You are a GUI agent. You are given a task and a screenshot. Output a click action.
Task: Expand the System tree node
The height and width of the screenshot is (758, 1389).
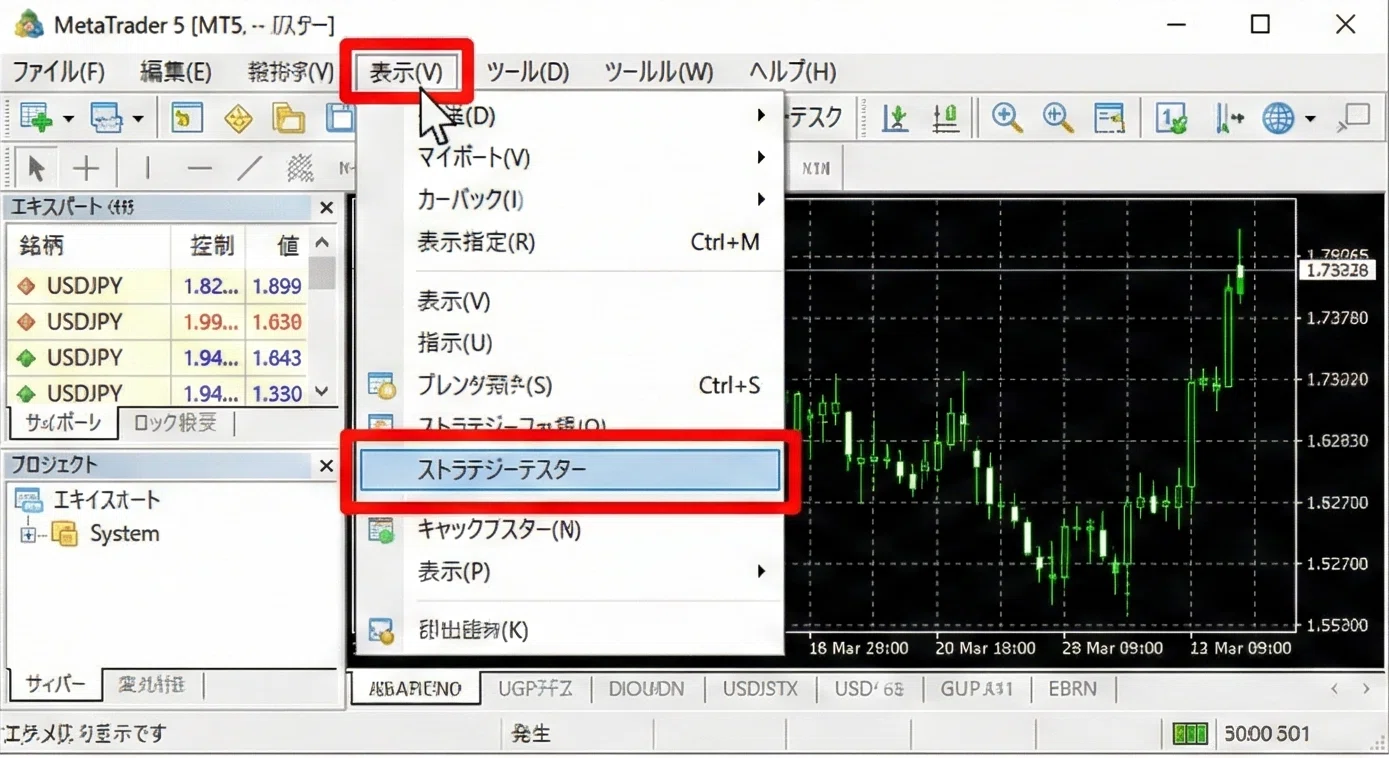coord(28,535)
